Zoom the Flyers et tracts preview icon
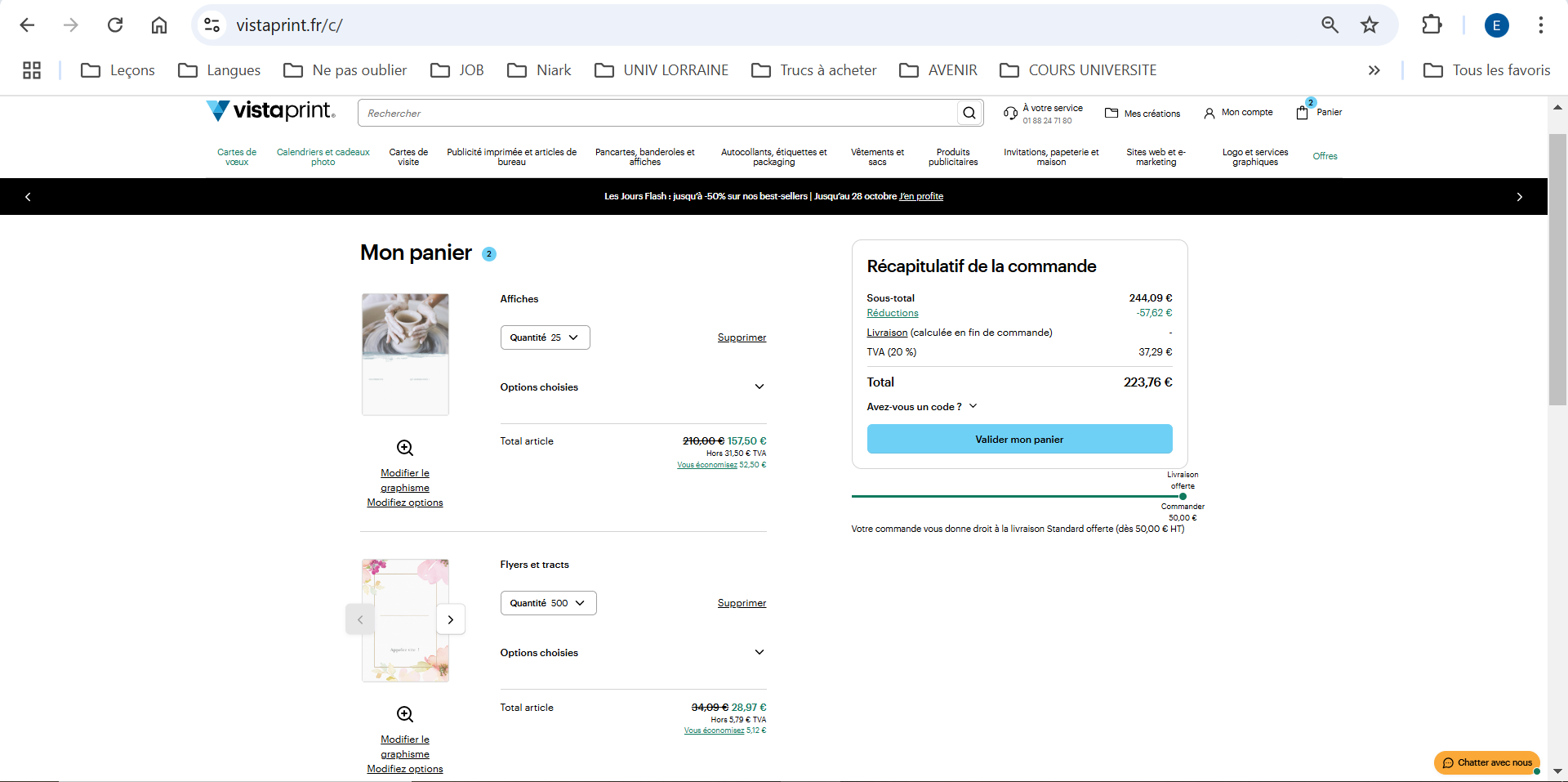1568x782 pixels. pyautogui.click(x=405, y=714)
